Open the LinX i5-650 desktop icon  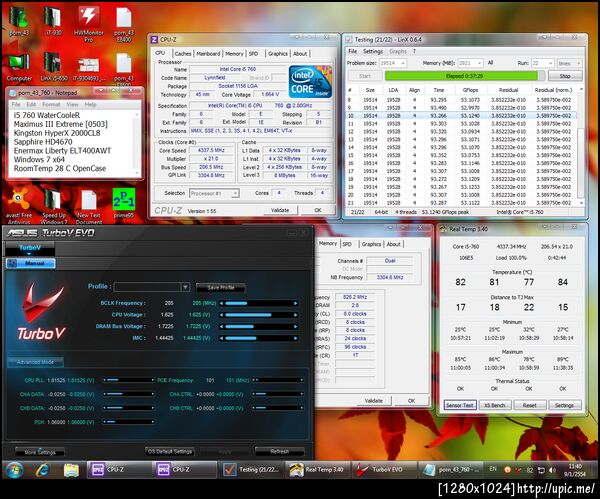(54, 68)
